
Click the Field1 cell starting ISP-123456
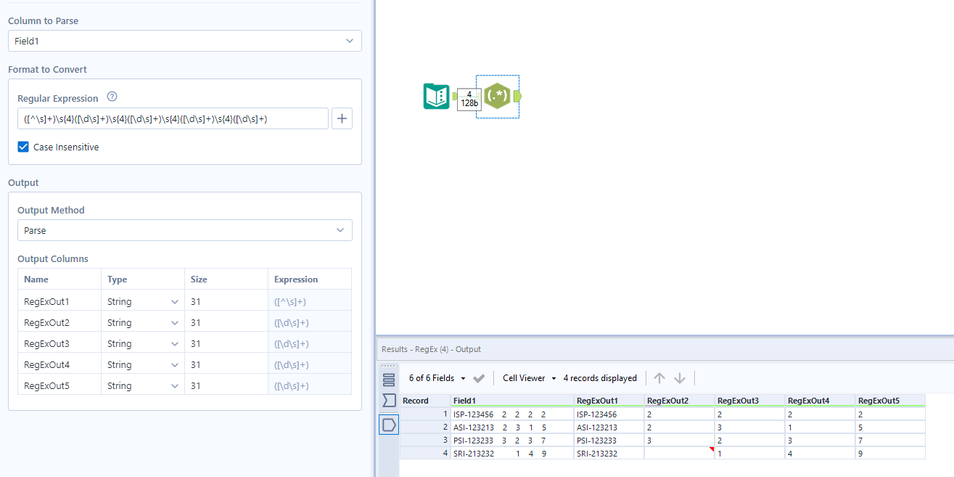pyautogui.click(x=512, y=414)
